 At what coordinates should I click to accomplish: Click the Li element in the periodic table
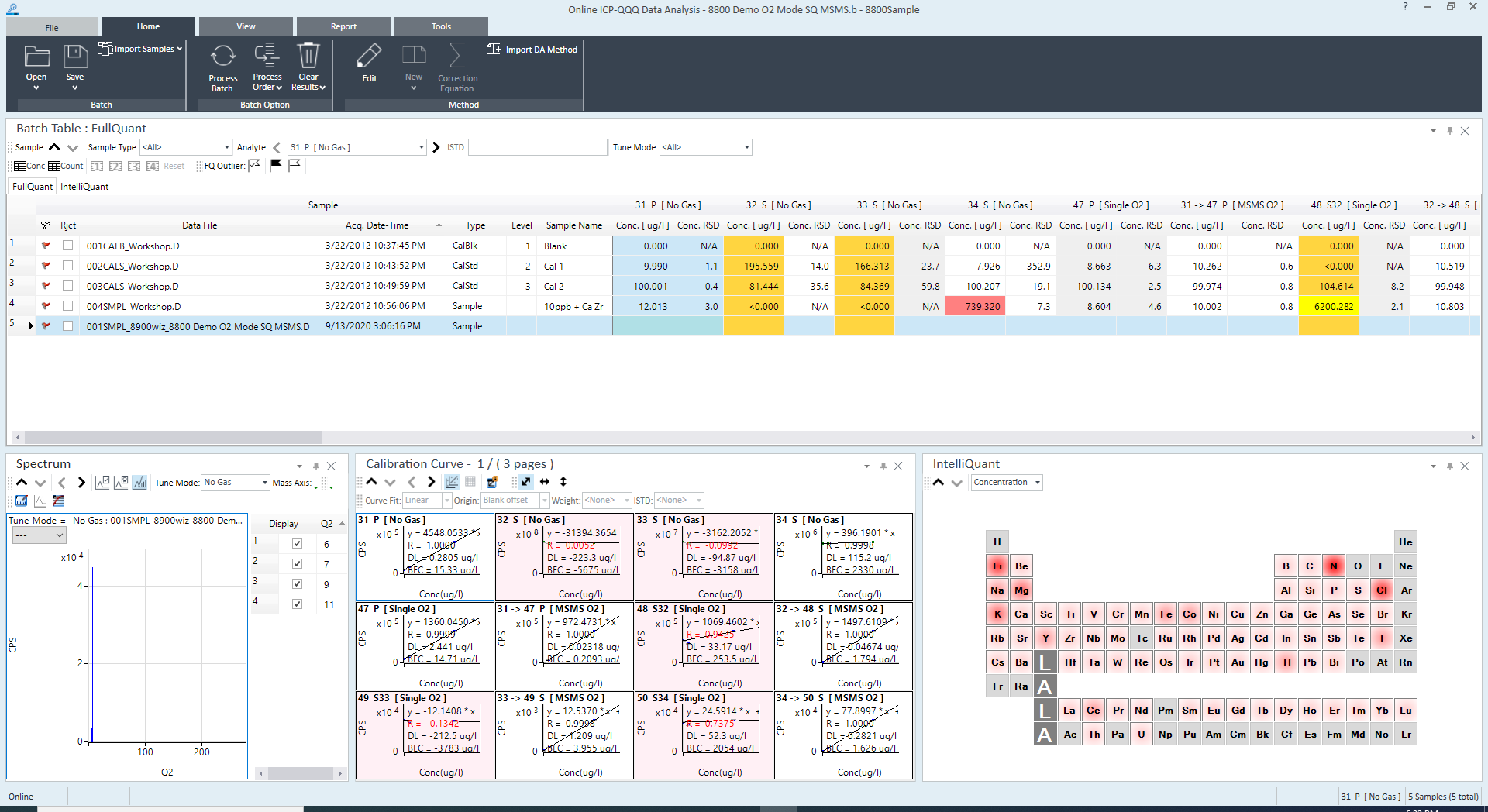997,566
